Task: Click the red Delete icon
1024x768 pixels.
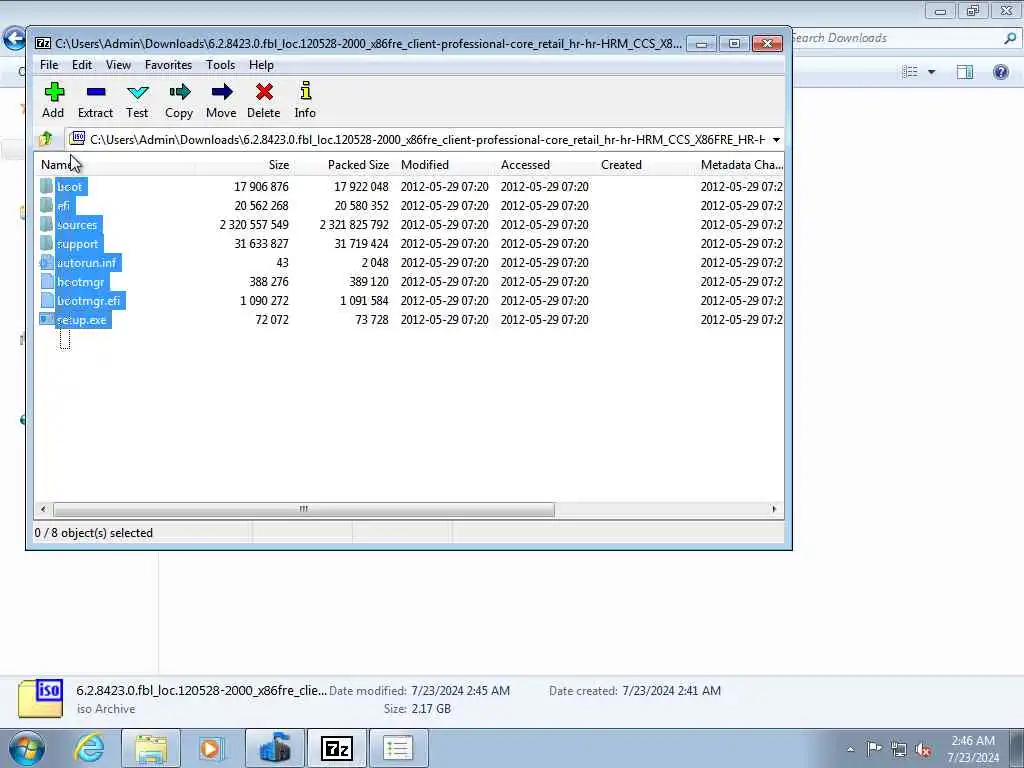Action: click(x=264, y=91)
